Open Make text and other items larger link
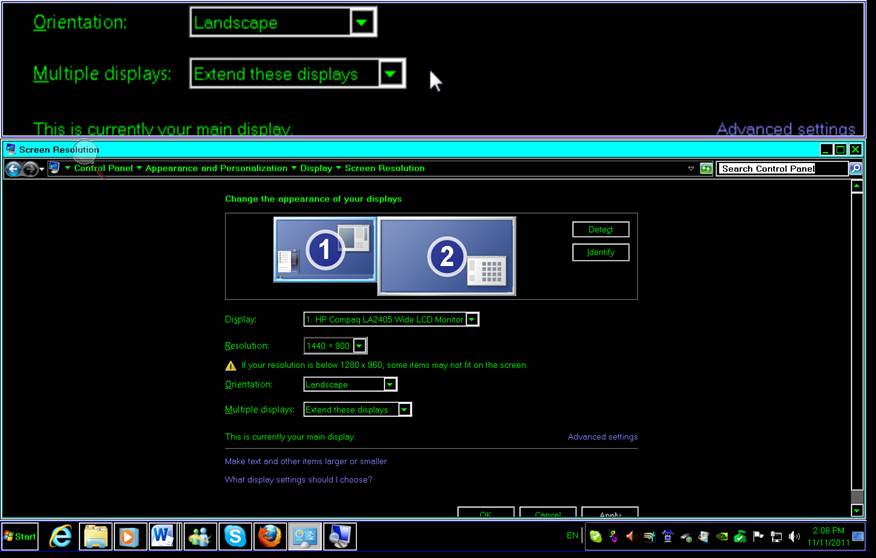This screenshot has height=558, width=876. point(306,461)
